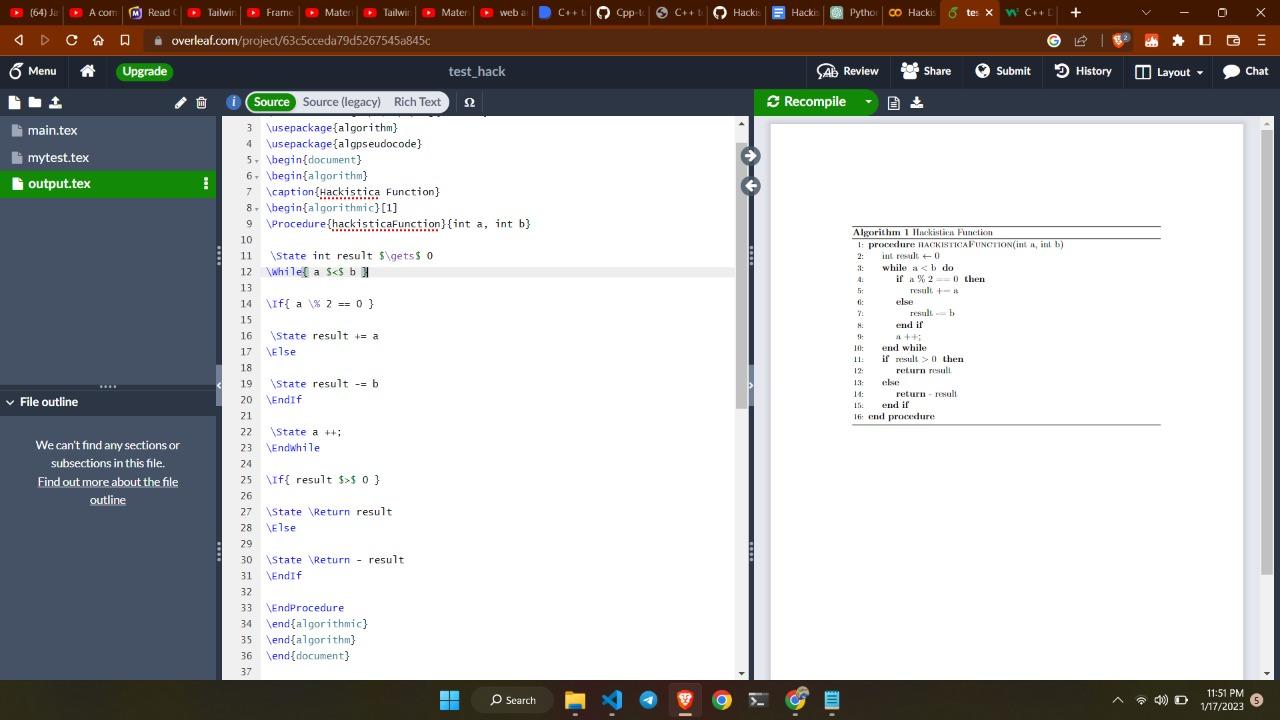Screen dimensions: 1280x720
Task: Fold the algorithmic environment at line 8
Action: [x=256, y=208]
